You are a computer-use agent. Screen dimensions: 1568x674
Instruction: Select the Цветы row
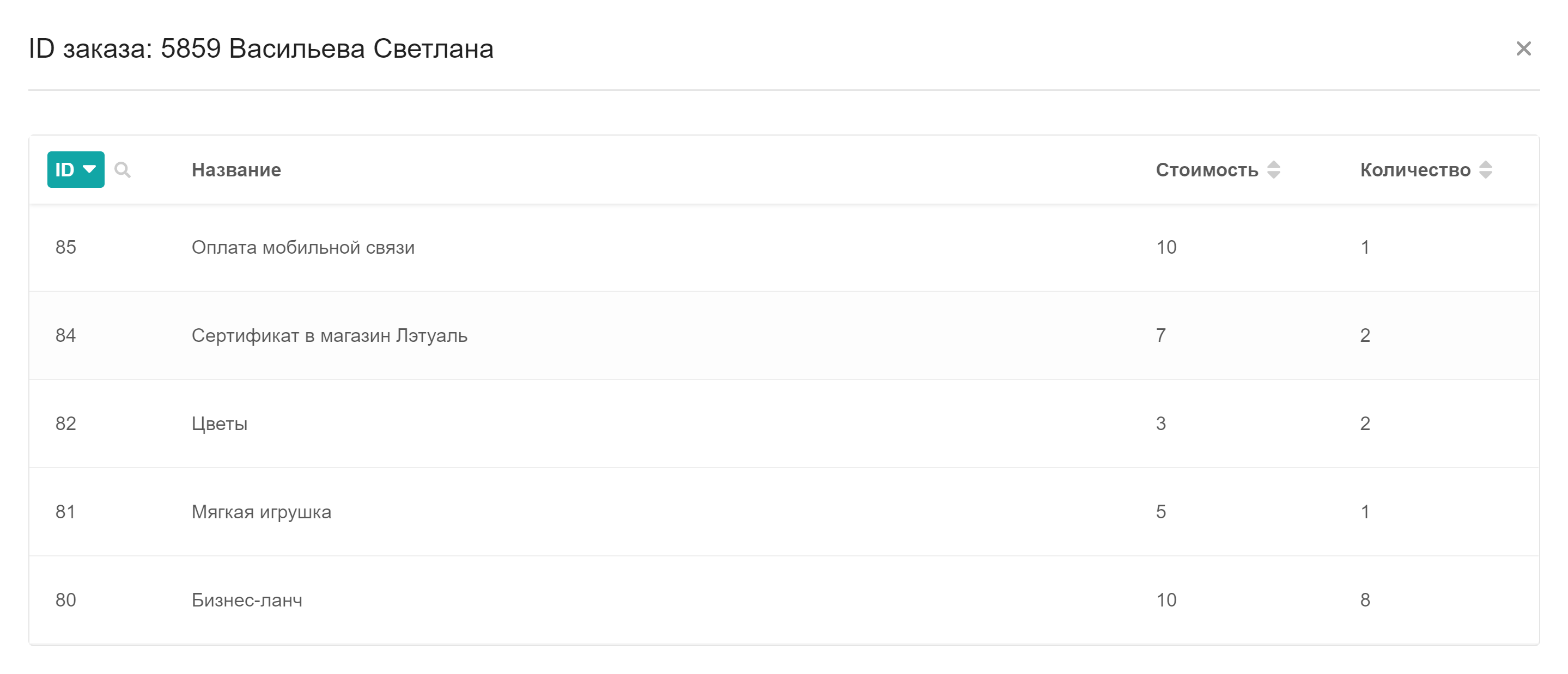pos(784,424)
